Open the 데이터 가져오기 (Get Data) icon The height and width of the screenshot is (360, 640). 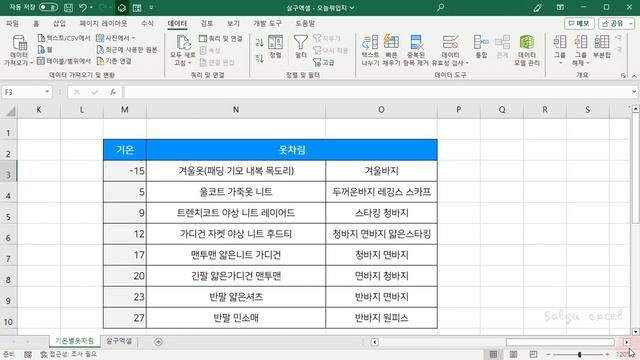[x=19, y=42]
